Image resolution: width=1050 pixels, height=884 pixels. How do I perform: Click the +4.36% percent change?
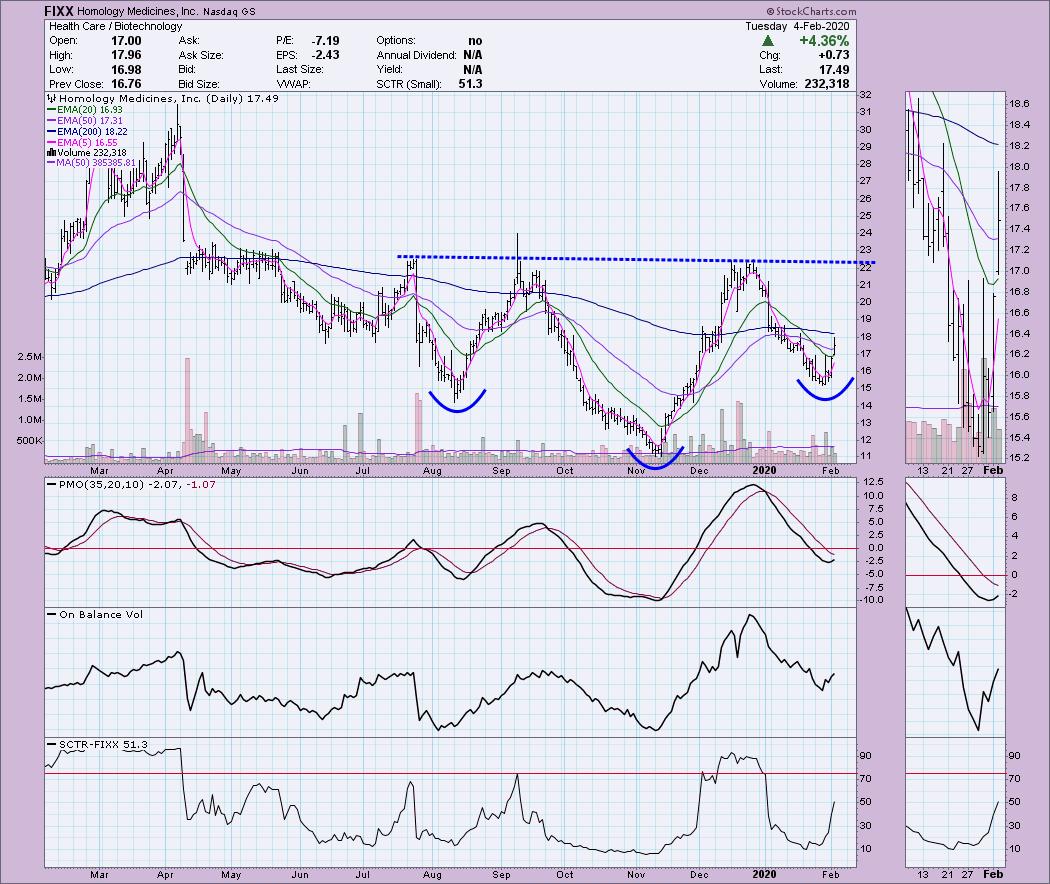(824, 41)
